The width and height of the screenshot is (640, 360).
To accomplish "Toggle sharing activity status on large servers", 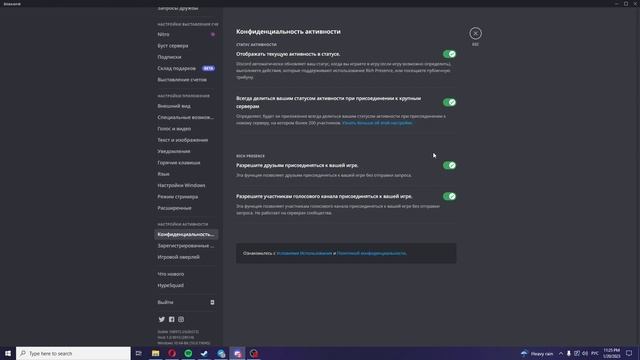I will click(x=449, y=102).
